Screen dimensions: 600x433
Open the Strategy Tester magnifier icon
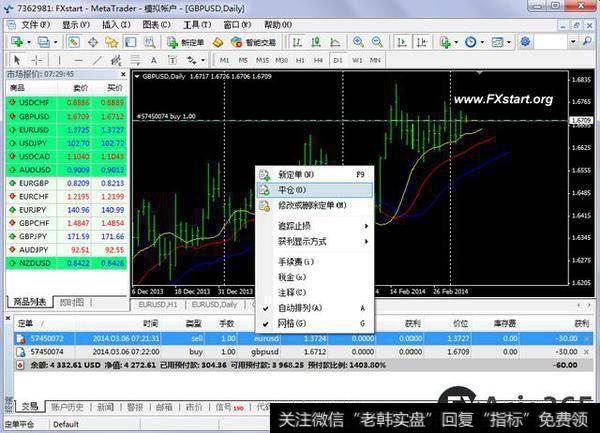pos(149,42)
